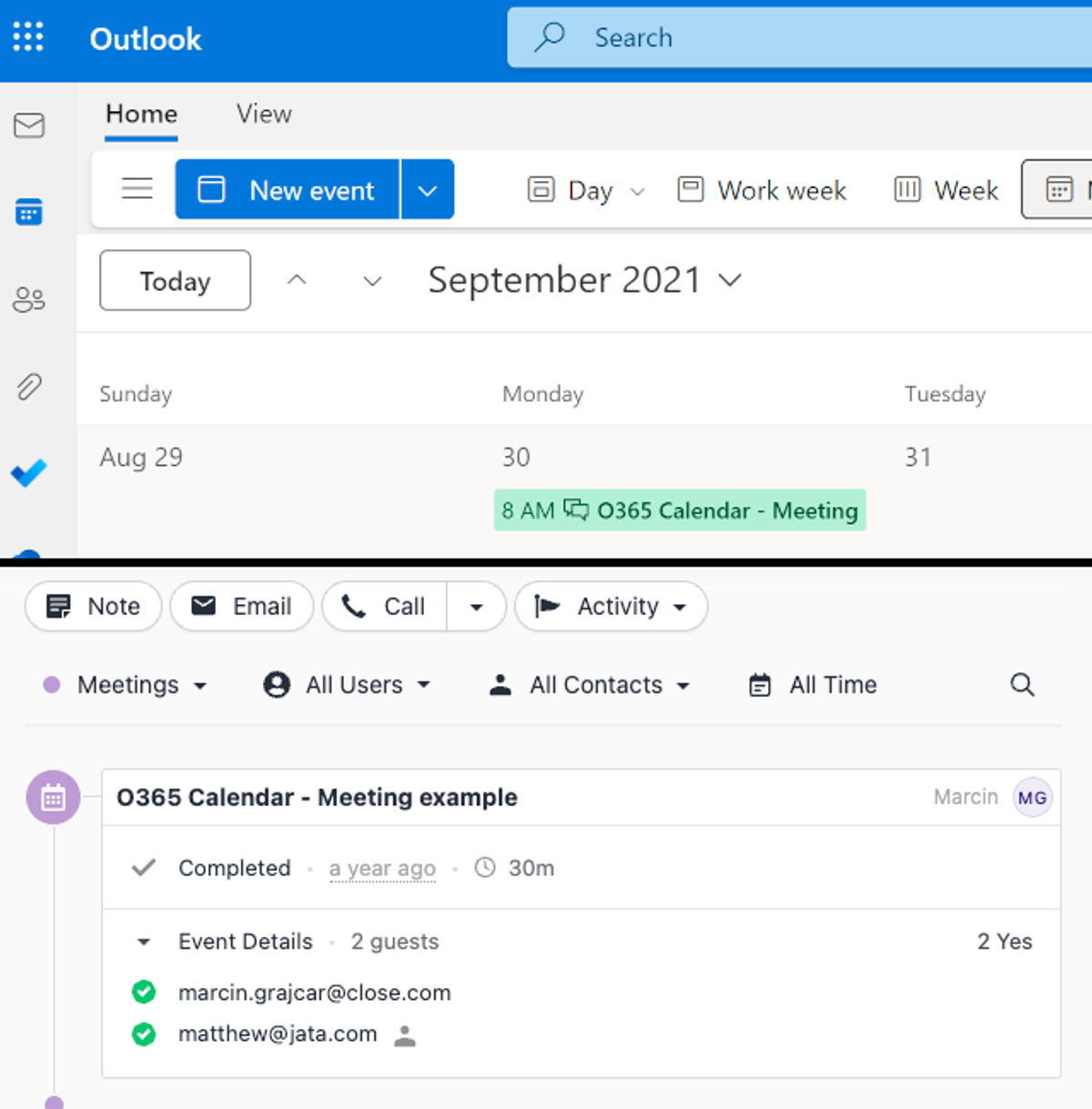
Task: Open the 8 AM O365 Calendar - Meeting event
Action: point(680,510)
